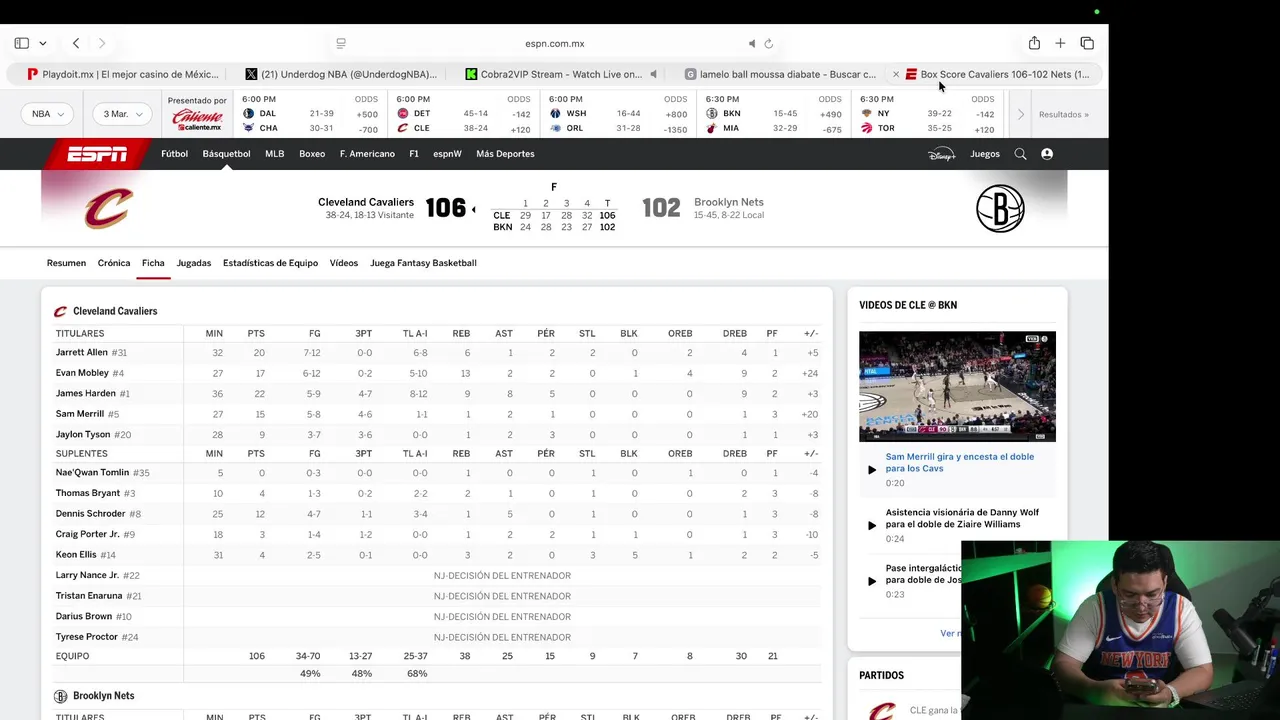The width and height of the screenshot is (1280, 720).
Task: Open the DAL vs CHA scoreboard game
Action: point(311,114)
